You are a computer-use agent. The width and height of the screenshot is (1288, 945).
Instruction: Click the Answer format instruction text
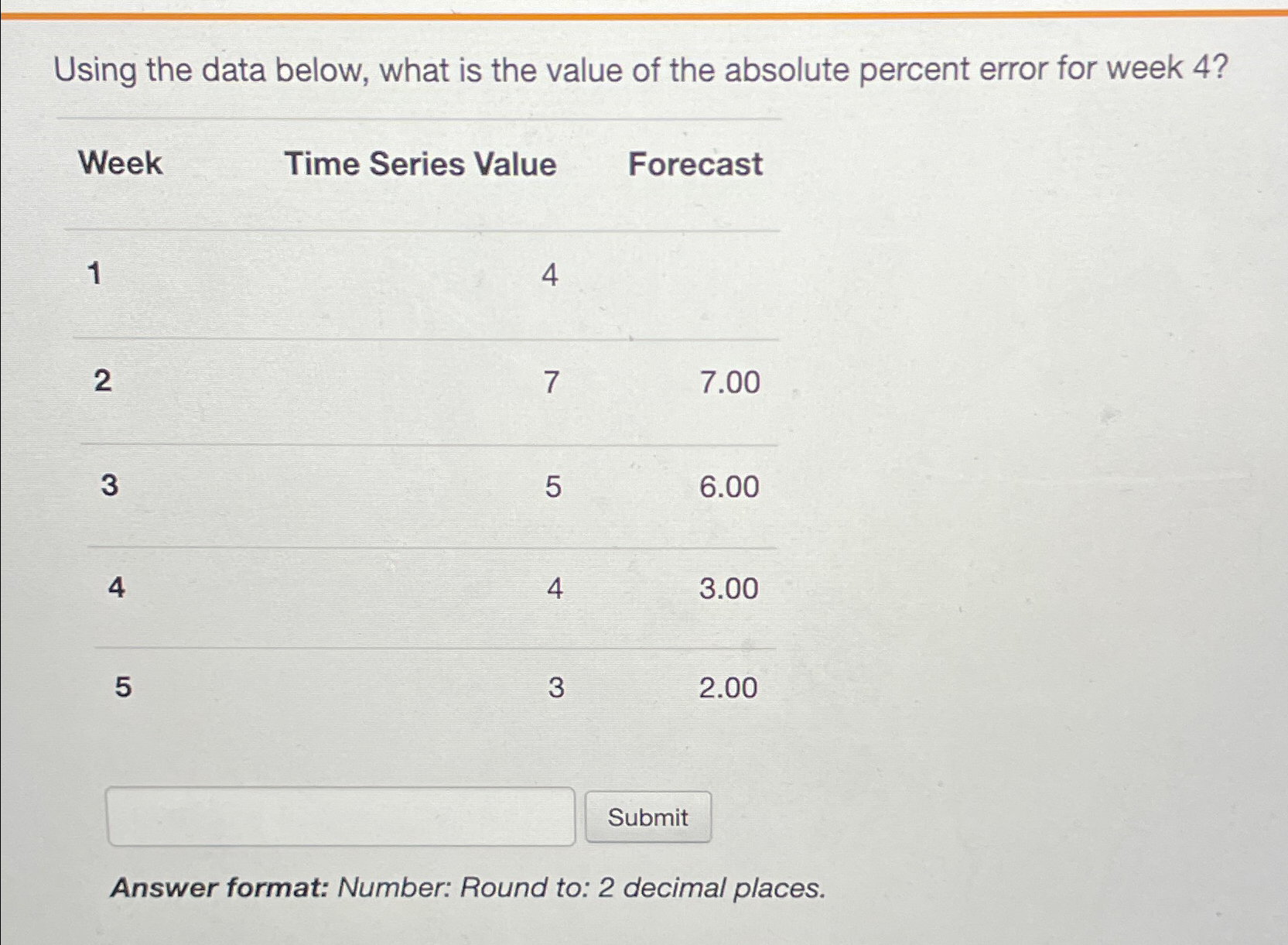pyautogui.click(x=467, y=888)
